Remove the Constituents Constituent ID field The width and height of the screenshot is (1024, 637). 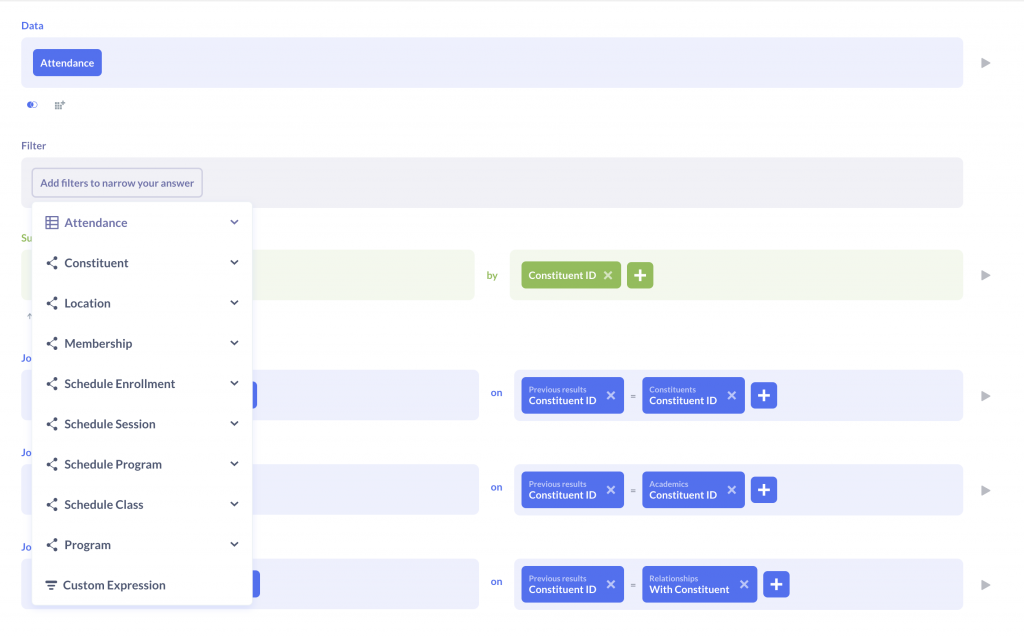731,395
